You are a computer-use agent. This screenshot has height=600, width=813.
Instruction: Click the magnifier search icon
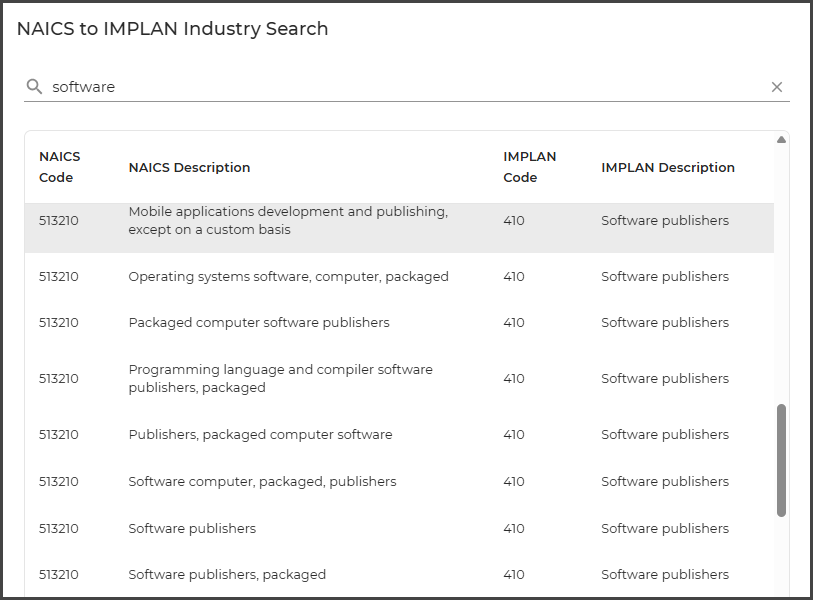tap(34, 87)
